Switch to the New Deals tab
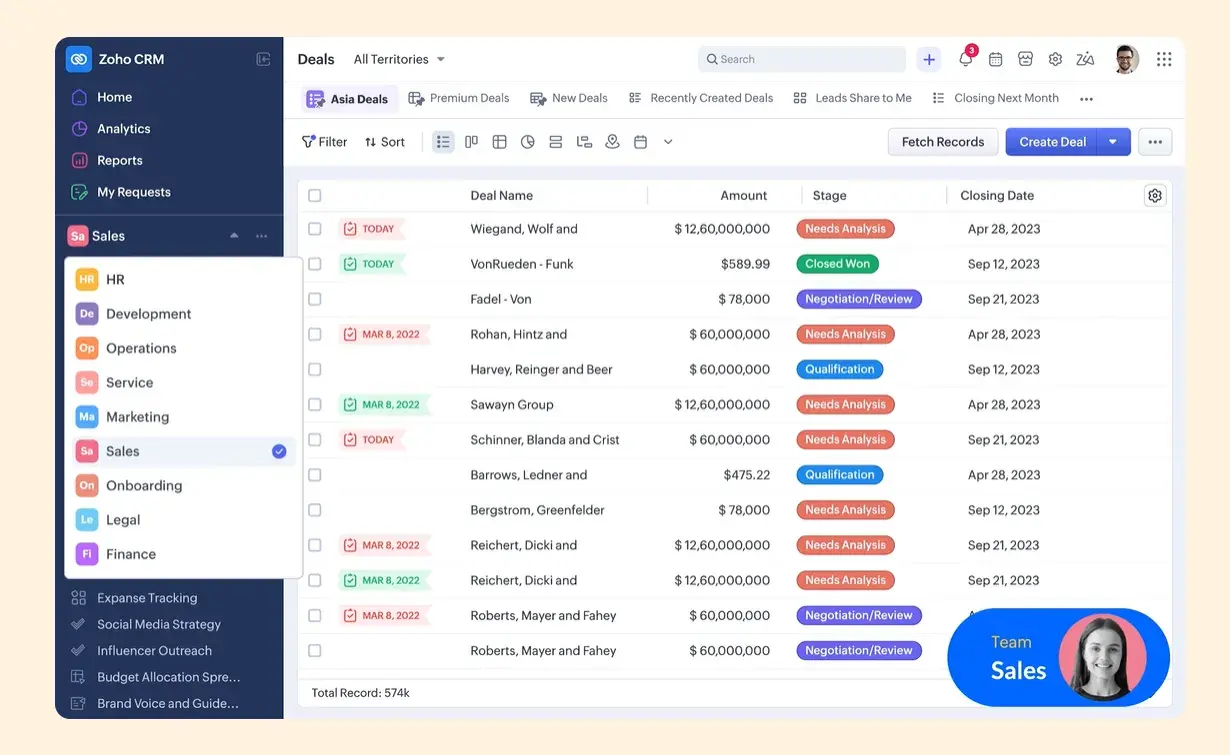 pos(569,98)
